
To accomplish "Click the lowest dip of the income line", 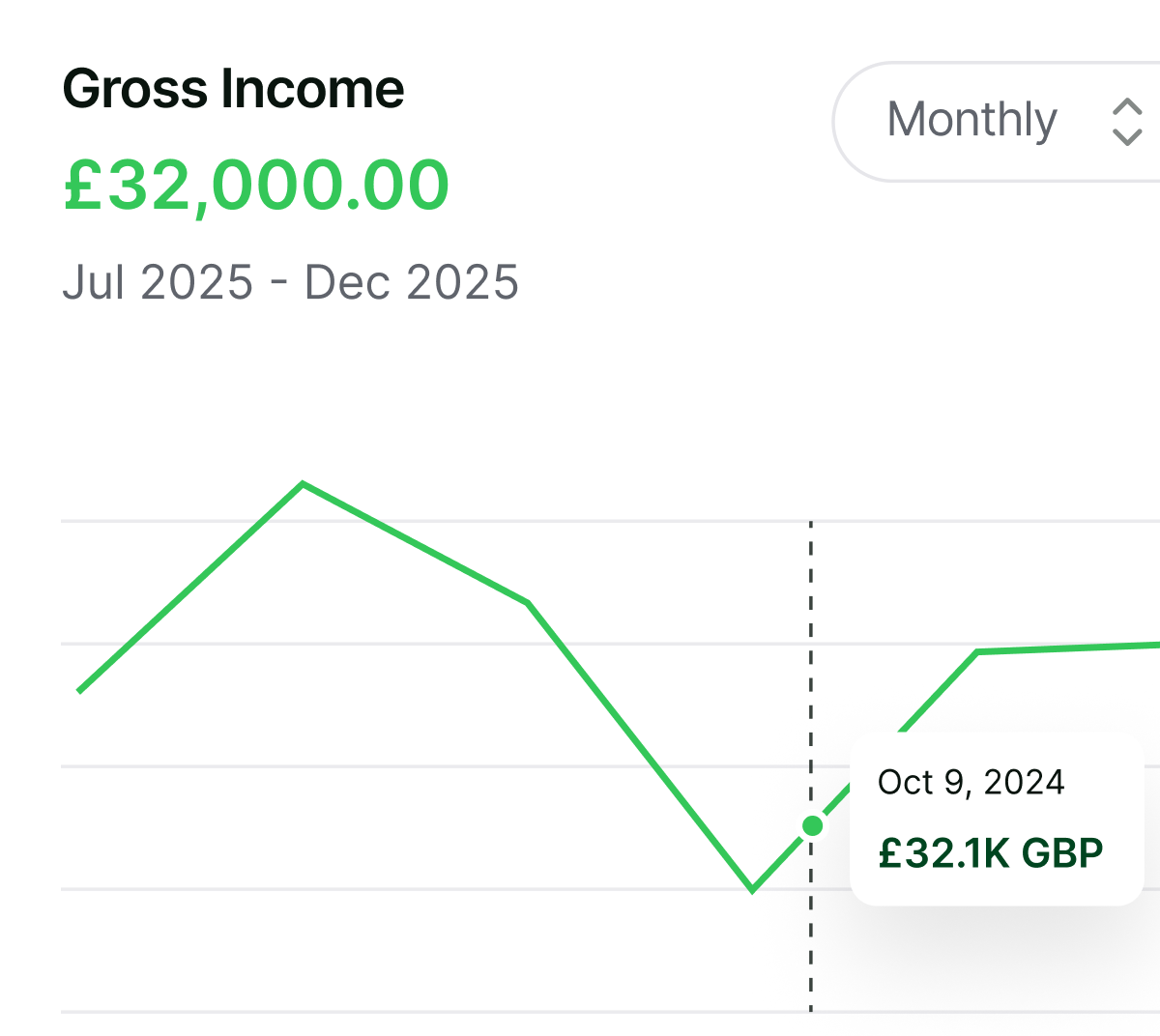I will click(752, 889).
